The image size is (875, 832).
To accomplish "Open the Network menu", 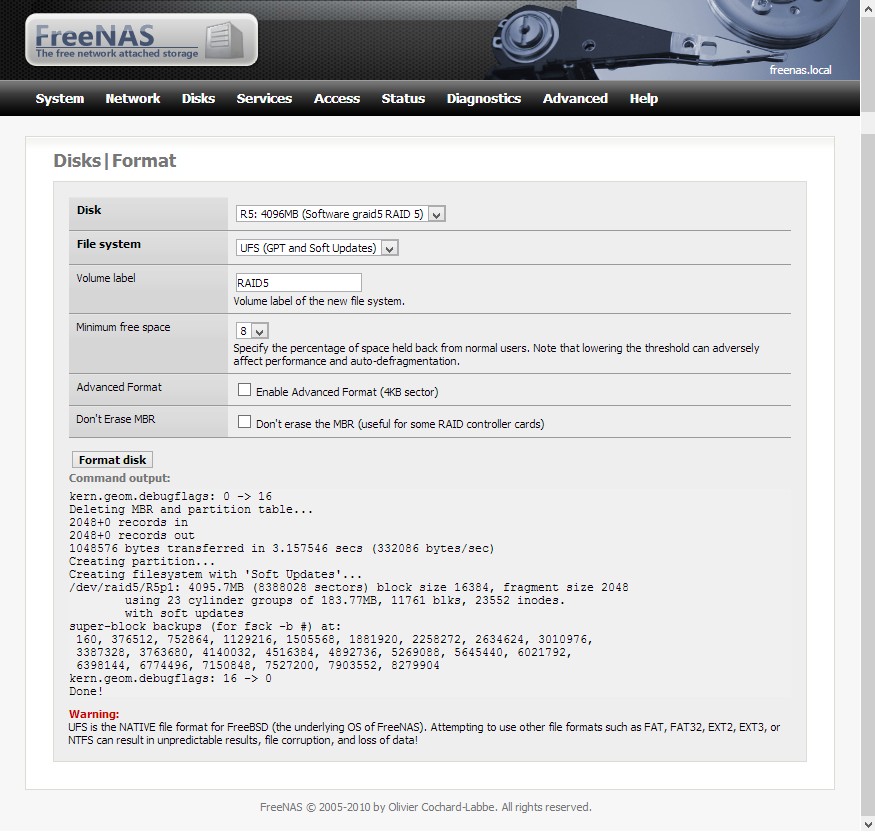I will pos(132,98).
